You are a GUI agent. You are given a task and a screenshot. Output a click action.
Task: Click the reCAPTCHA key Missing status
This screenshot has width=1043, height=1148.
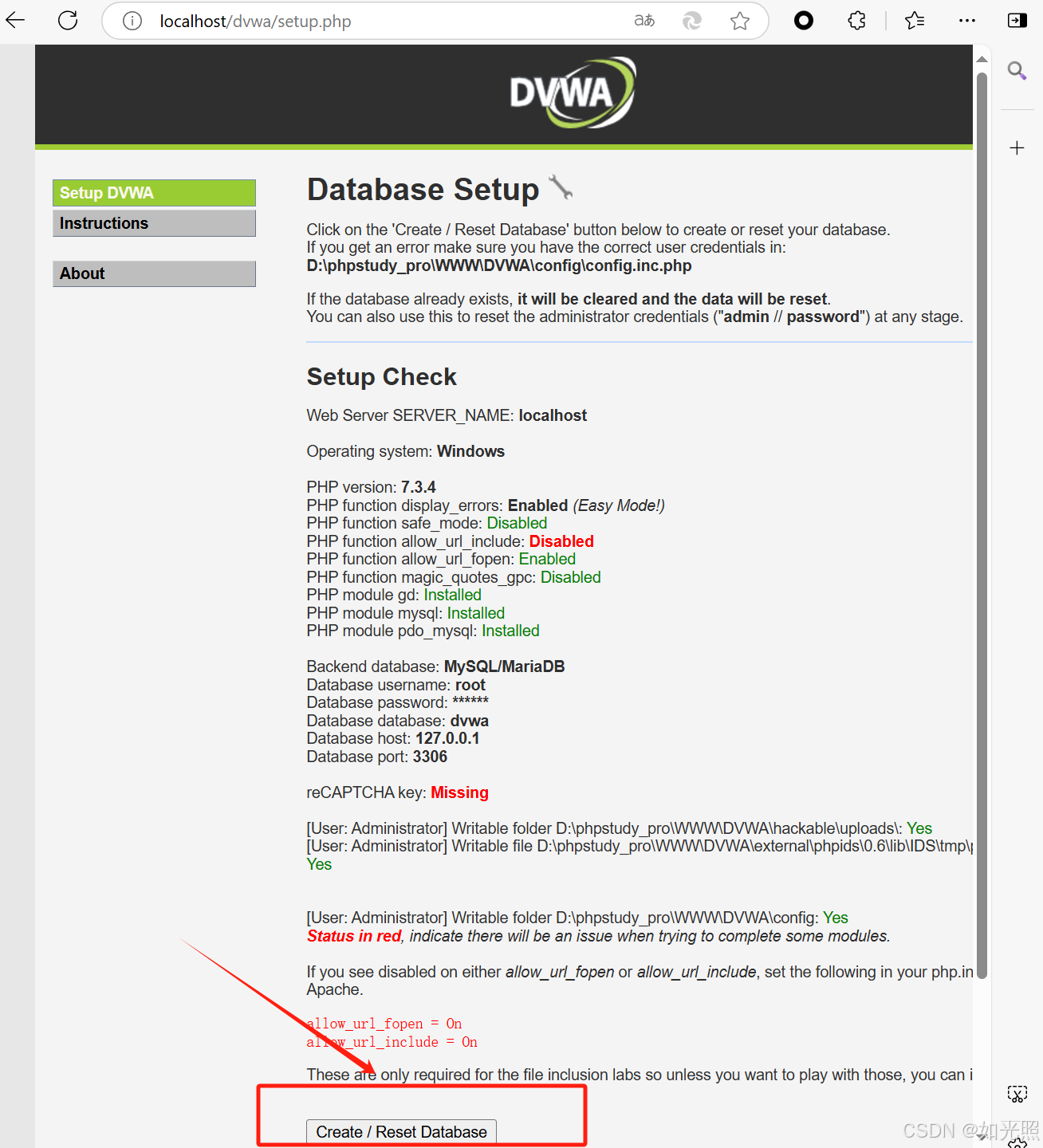click(459, 792)
